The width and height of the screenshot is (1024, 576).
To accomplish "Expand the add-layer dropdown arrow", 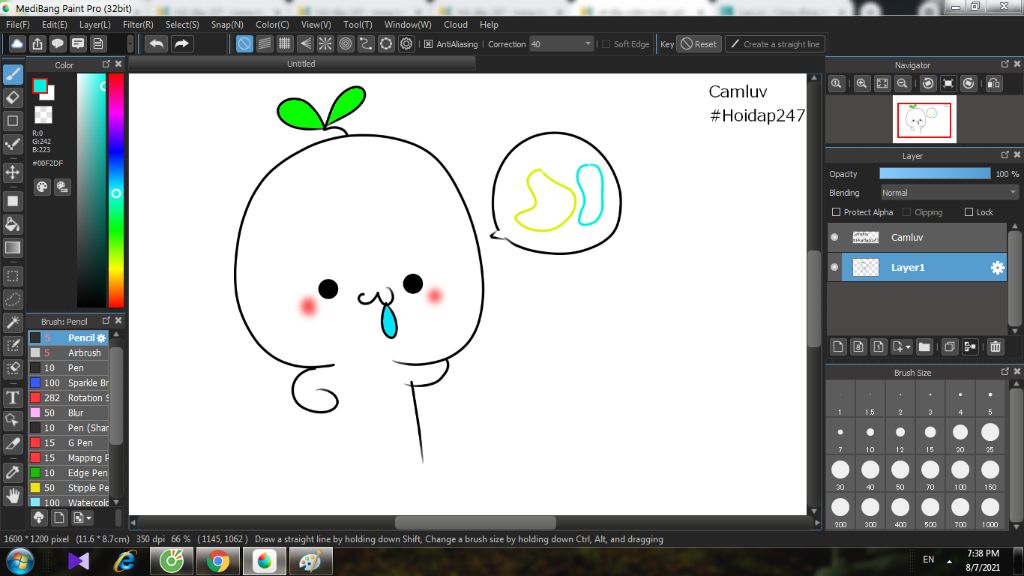I will click(908, 347).
